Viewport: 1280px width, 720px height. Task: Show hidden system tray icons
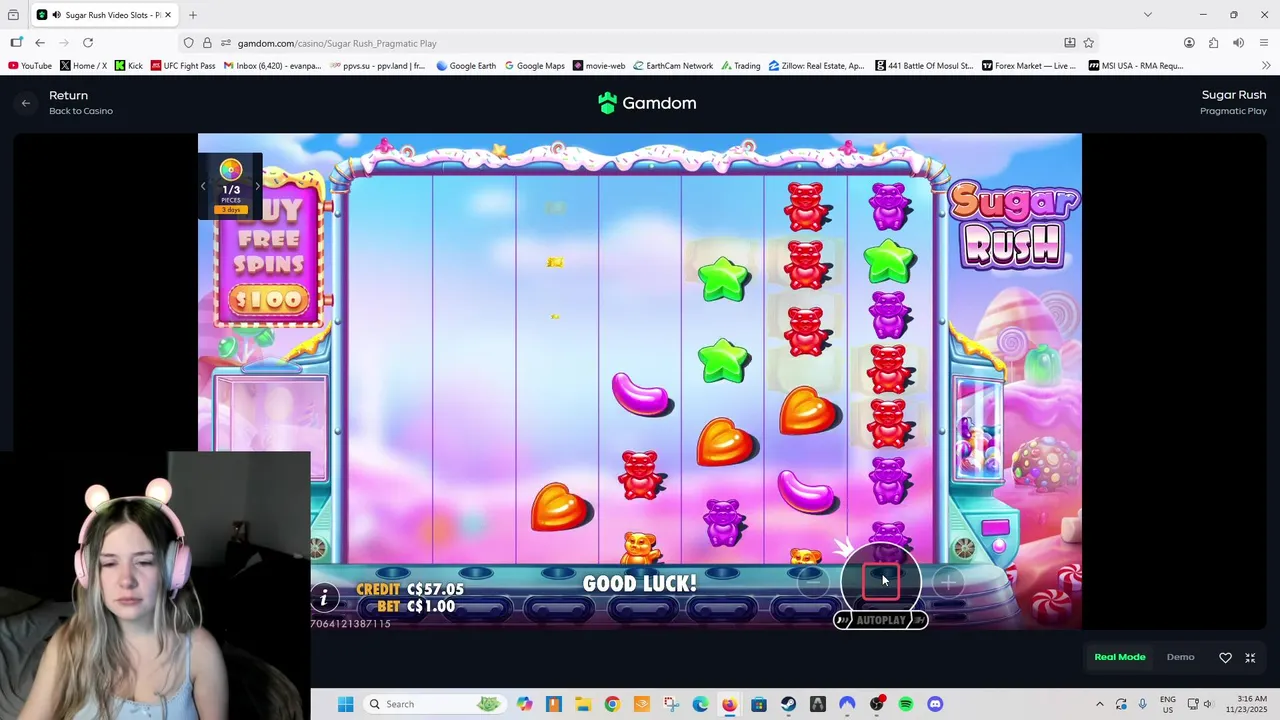pos(1100,704)
